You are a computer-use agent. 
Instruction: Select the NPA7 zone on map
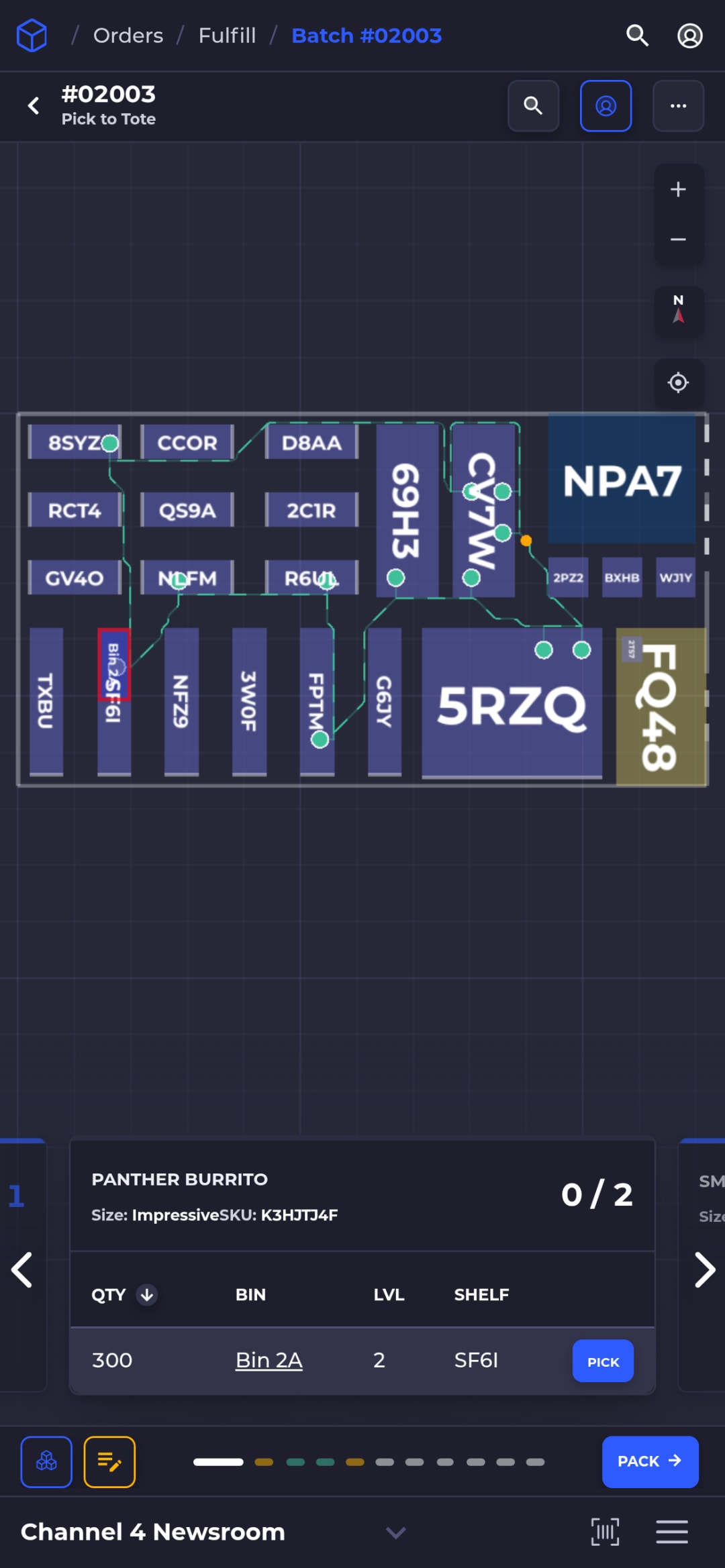[622, 480]
